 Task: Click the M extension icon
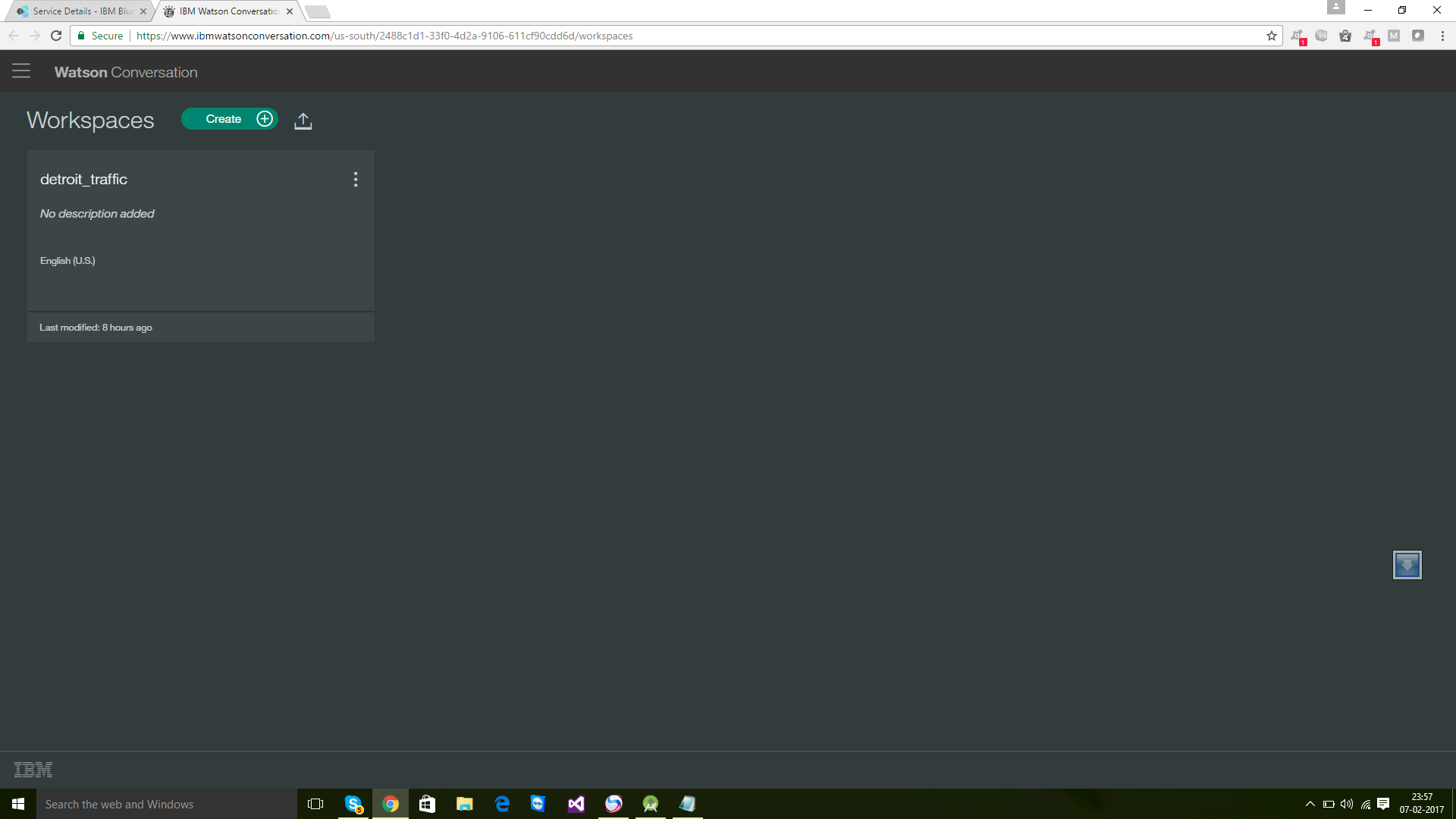(x=1394, y=36)
